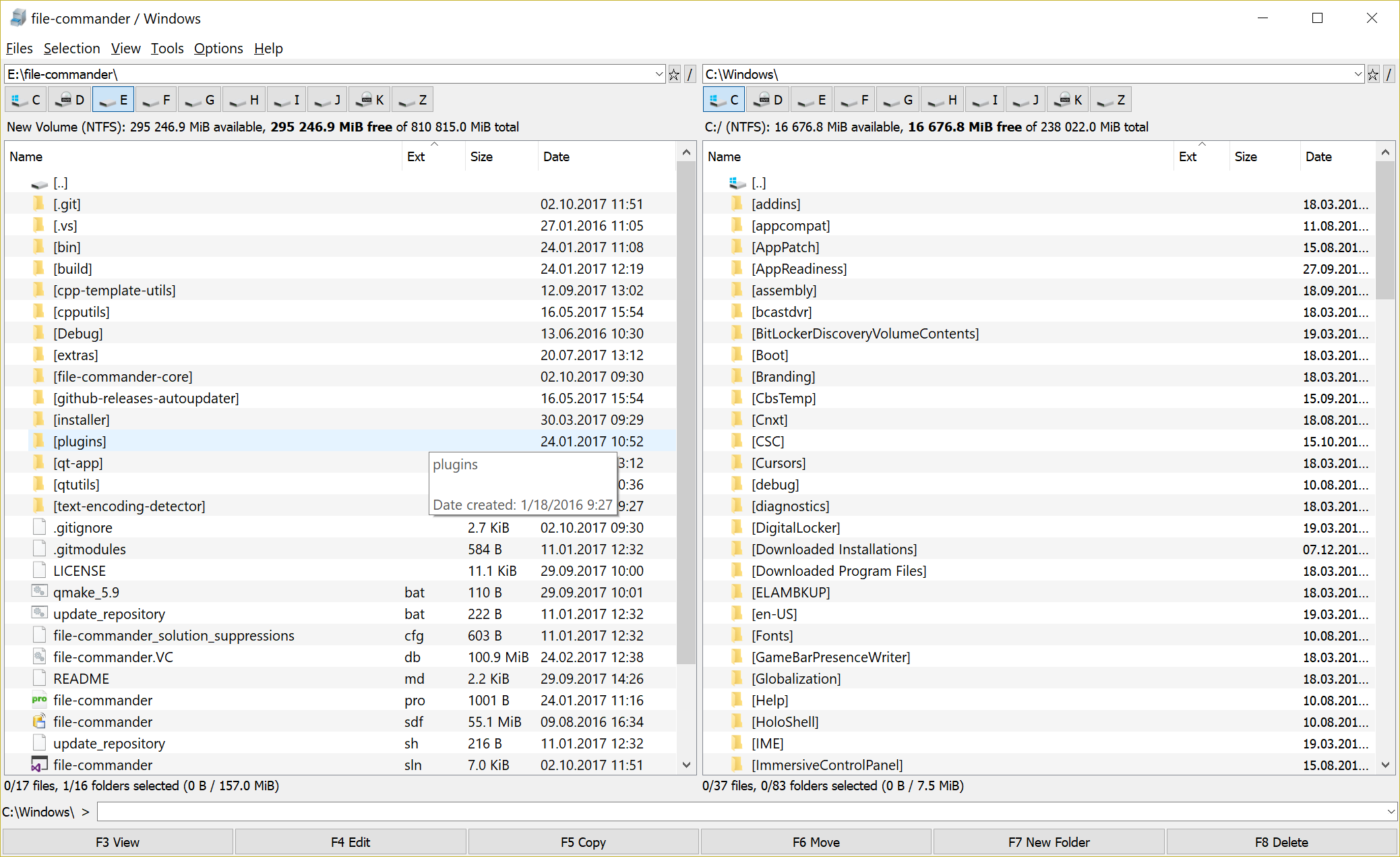Switch right panel to drive K
This screenshot has height=857, width=1400.
[x=1069, y=100]
